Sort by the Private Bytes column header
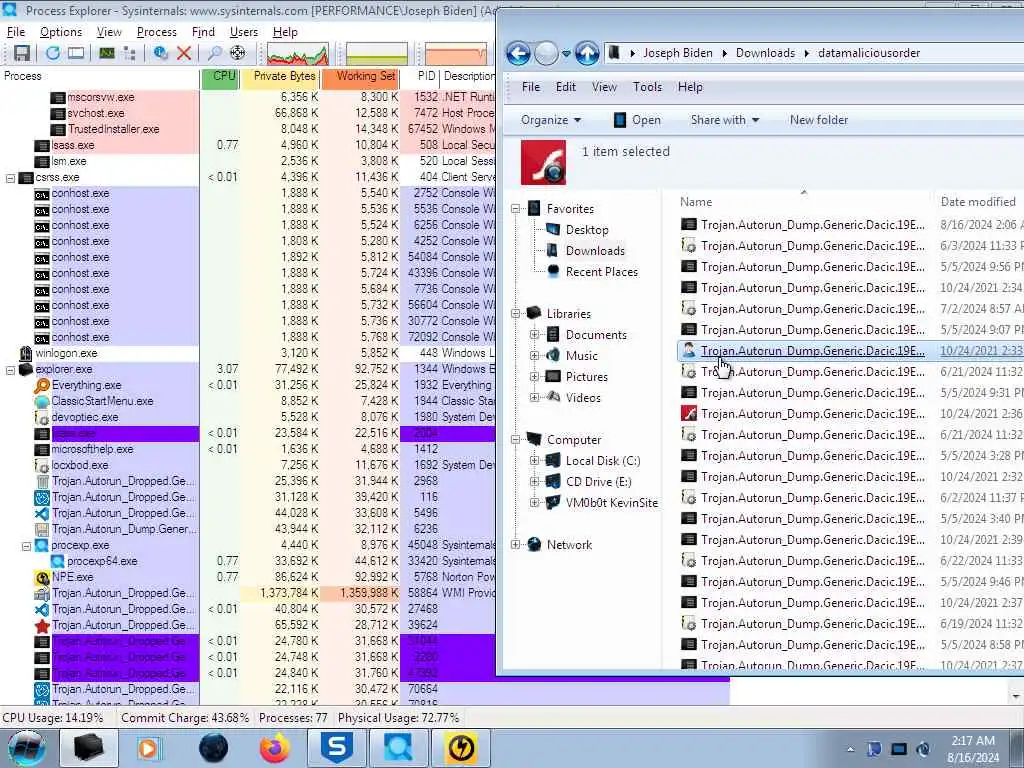 click(x=281, y=76)
